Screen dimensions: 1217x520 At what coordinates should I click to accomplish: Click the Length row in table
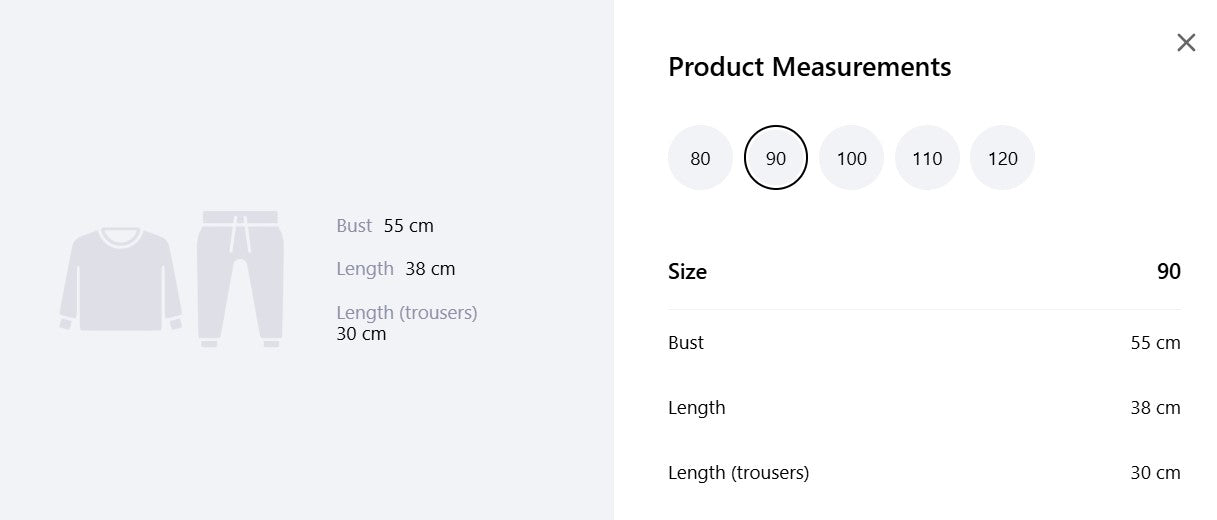pyautogui.click(x=924, y=408)
